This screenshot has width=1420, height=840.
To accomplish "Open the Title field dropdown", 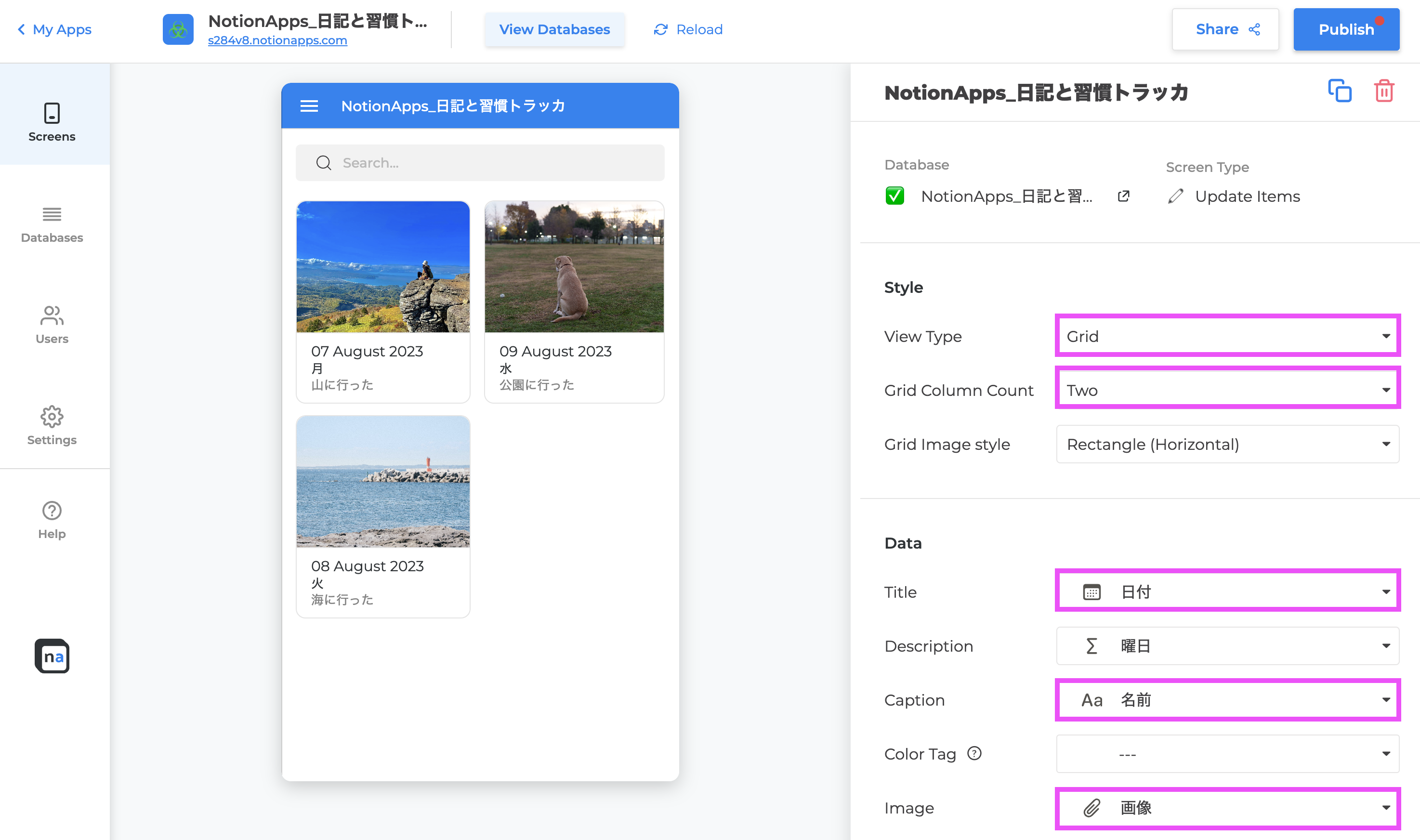I will (x=1228, y=592).
